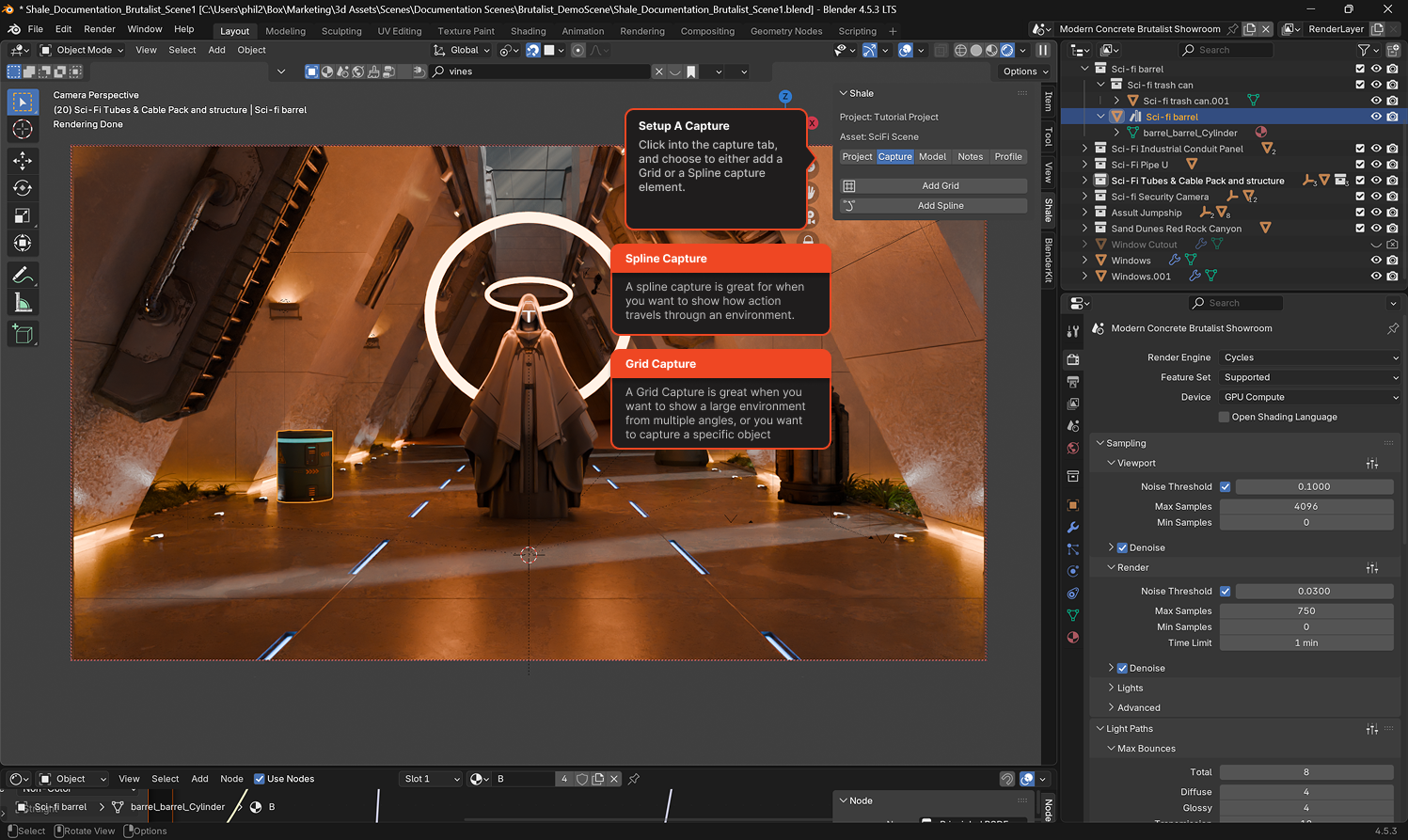Screen dimensions: 1408x840
Task: Select the Add Cube tool
Action: pos(23,334)
